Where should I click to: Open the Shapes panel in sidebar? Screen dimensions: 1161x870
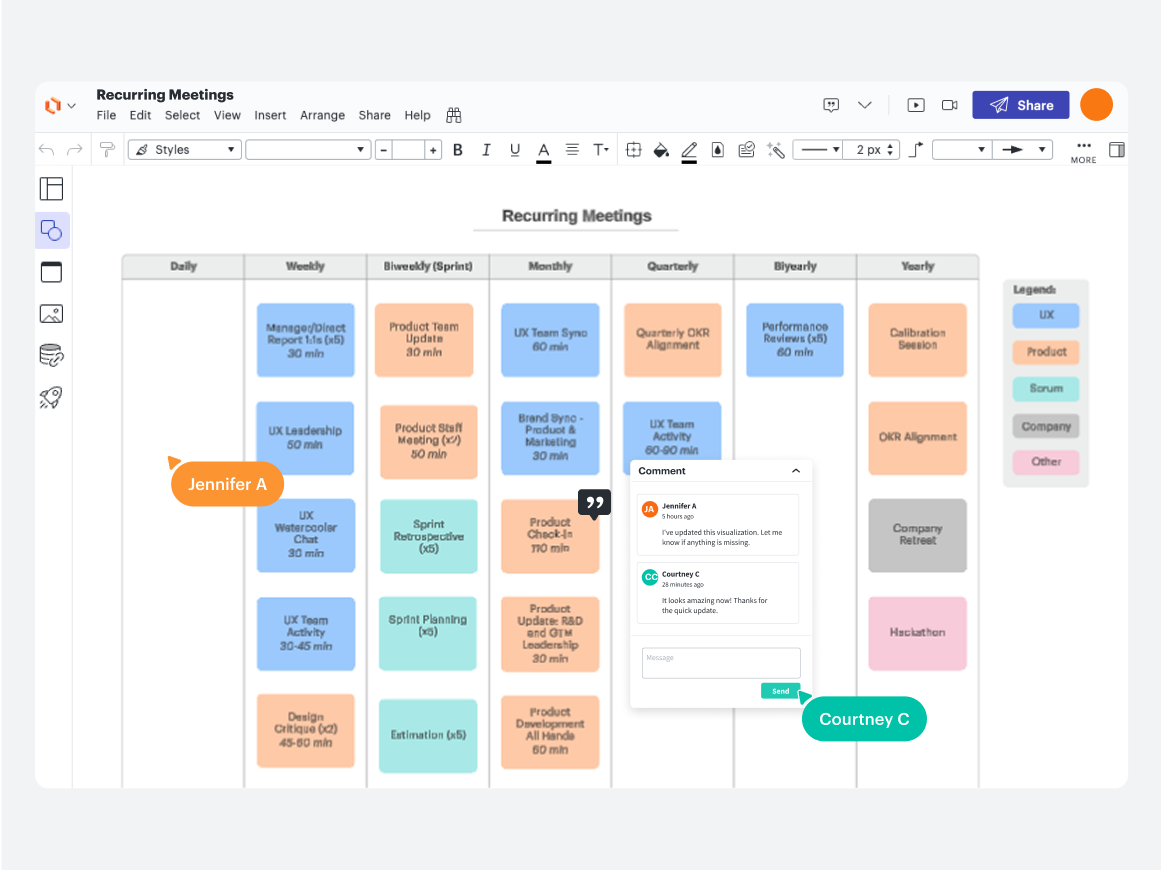51,230
